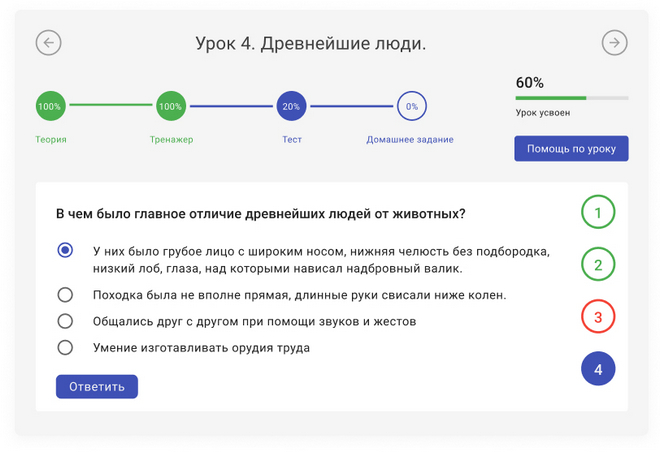Viewport: 660px width, 452px height.
Task: Choose answer about звуков и жестов
Action: pyautogui.click(x=65, y=321)
